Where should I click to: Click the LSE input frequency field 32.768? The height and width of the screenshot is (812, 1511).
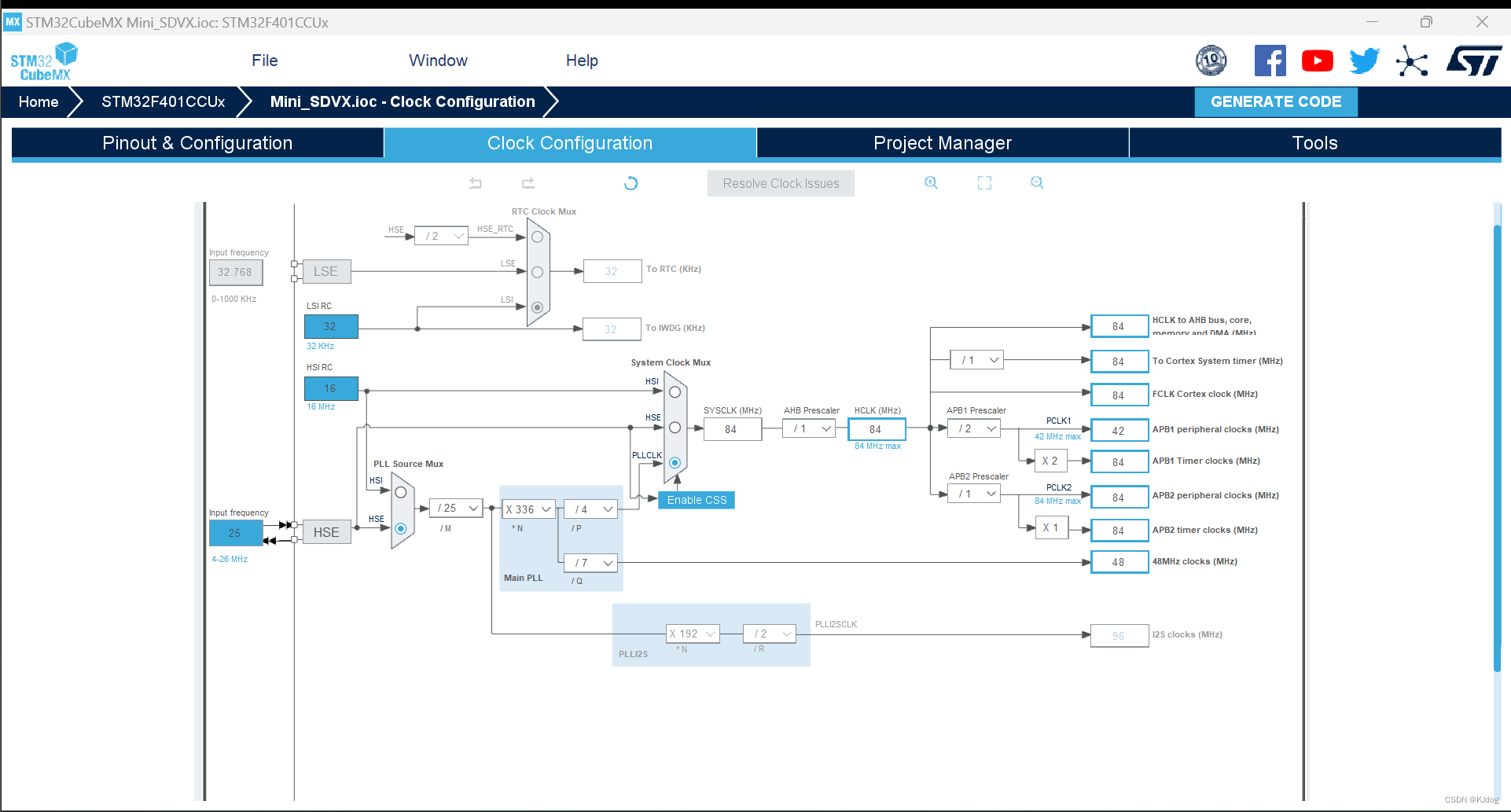pyautogui.click(x=235, y=272)
